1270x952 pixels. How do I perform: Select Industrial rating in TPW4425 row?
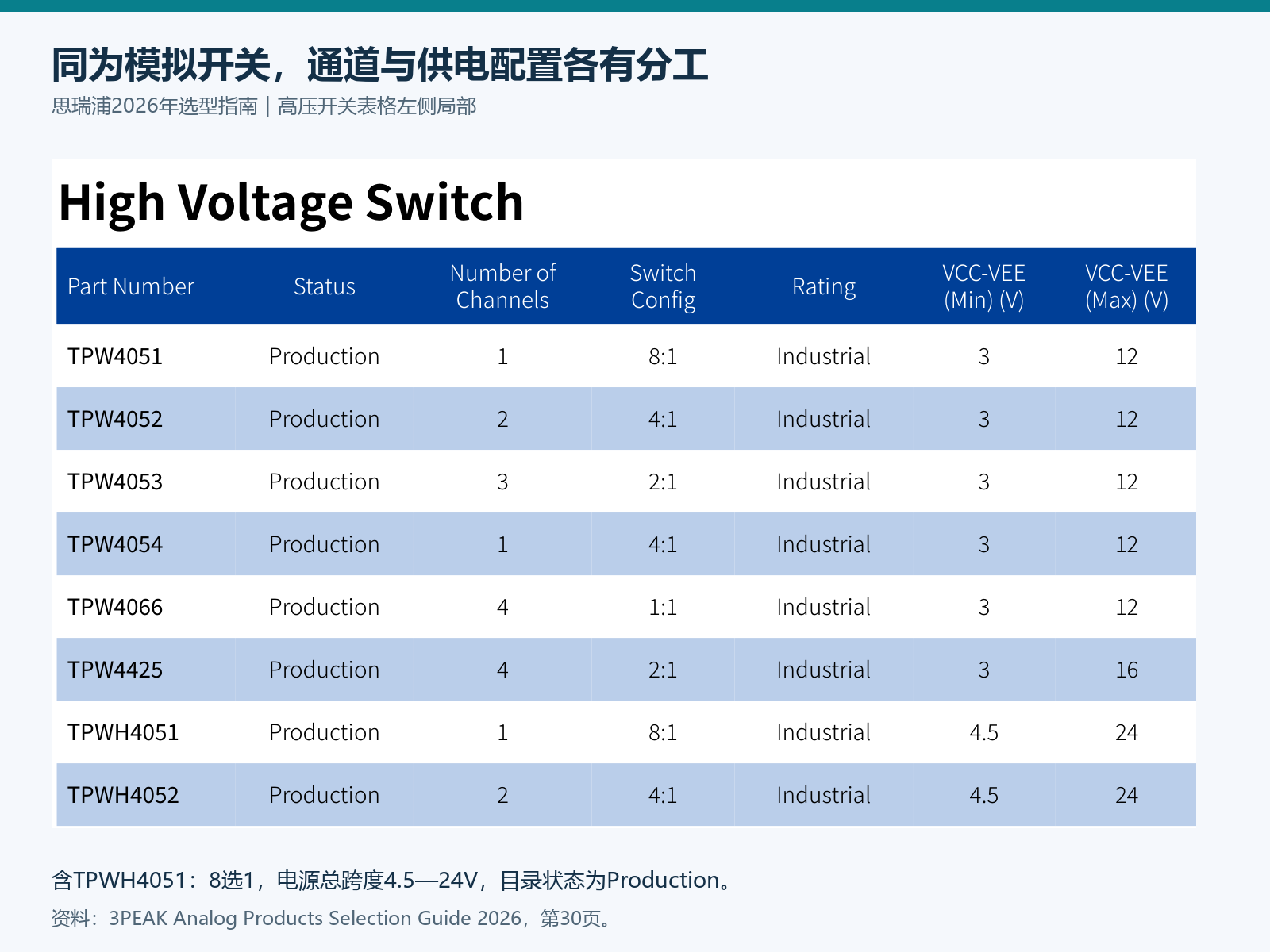[x=824, y=670]
